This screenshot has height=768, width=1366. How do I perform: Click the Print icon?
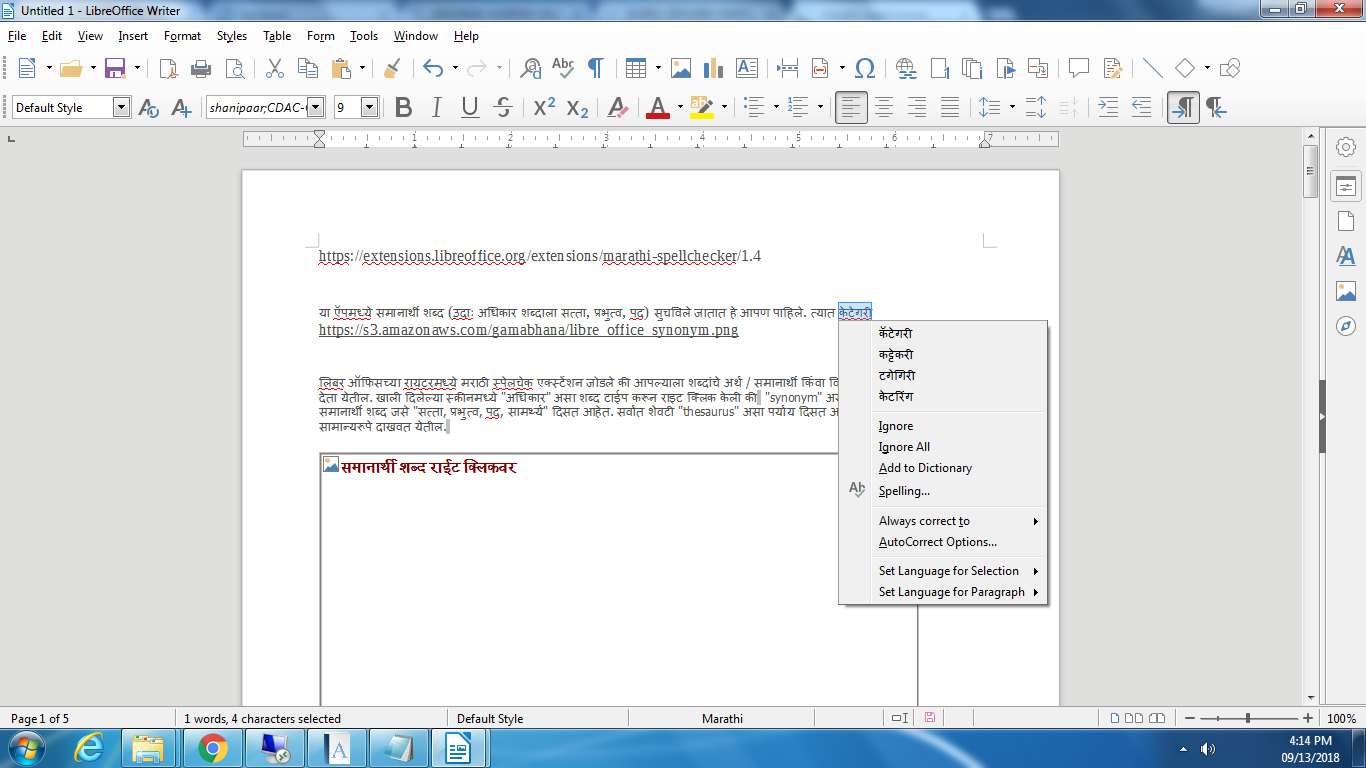201,68
